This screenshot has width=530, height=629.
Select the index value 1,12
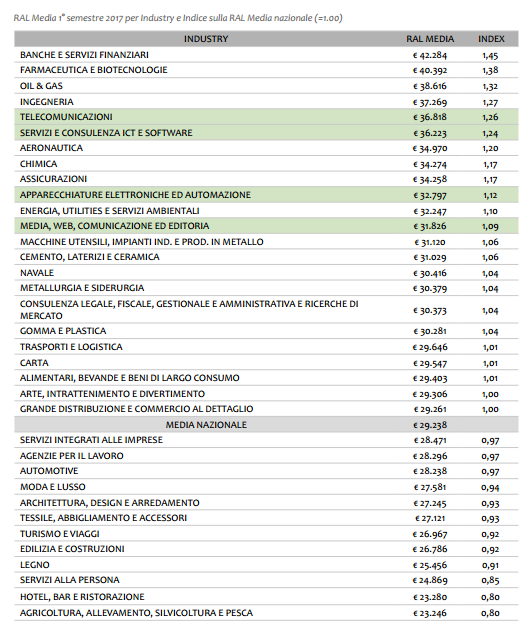pos(490,195)
